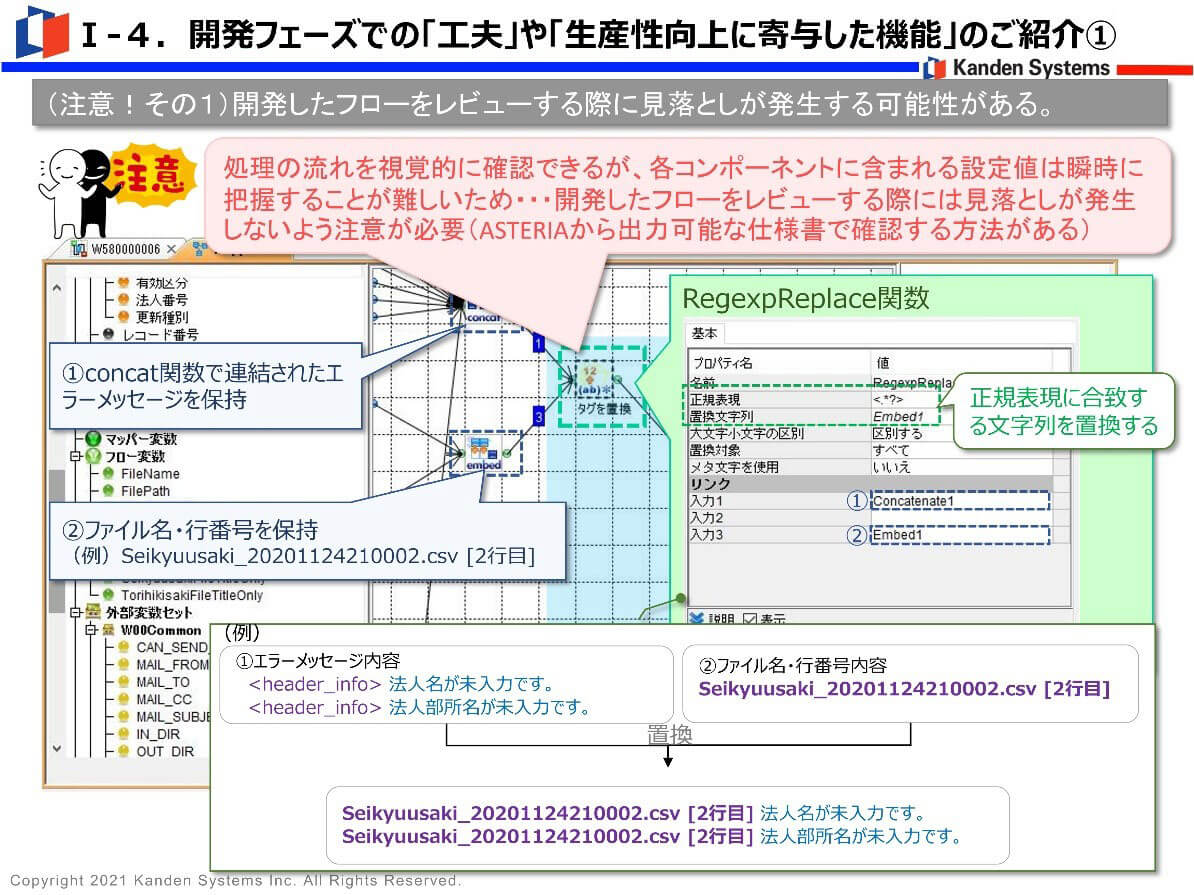Click the yellow icon beside MAIL_SUBJE

pyautogui.click(x=123, y=716)
